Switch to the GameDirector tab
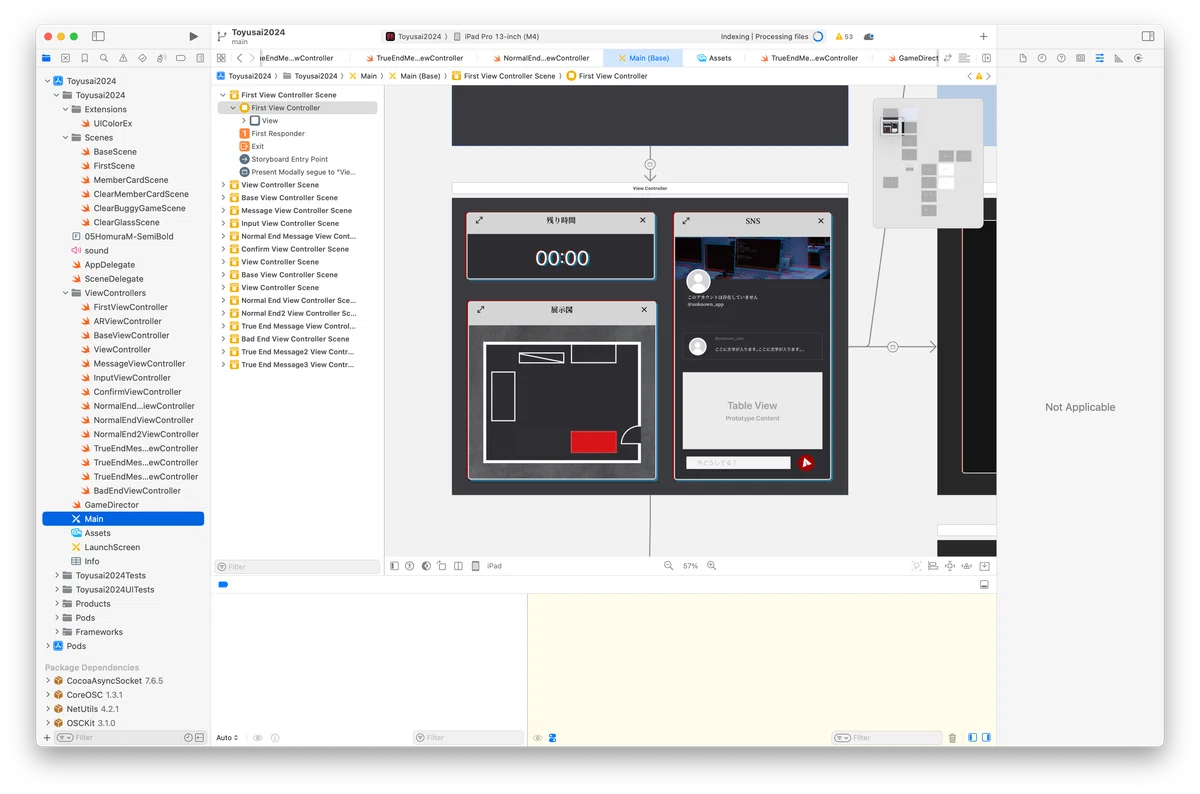This screenshot has width=1200, height=794. [x=913, y=58]
